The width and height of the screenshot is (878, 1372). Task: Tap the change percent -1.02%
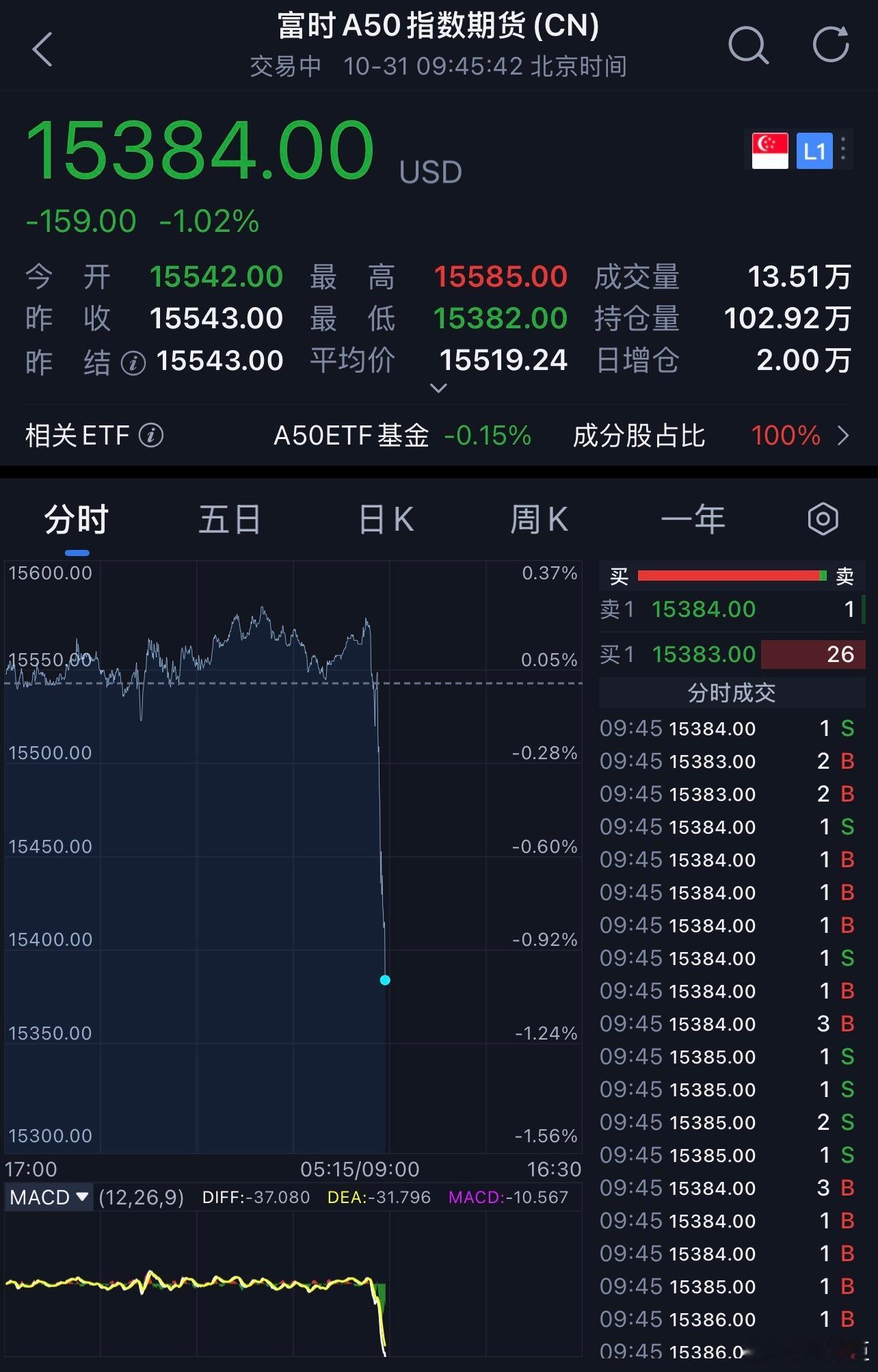point(209,222)
